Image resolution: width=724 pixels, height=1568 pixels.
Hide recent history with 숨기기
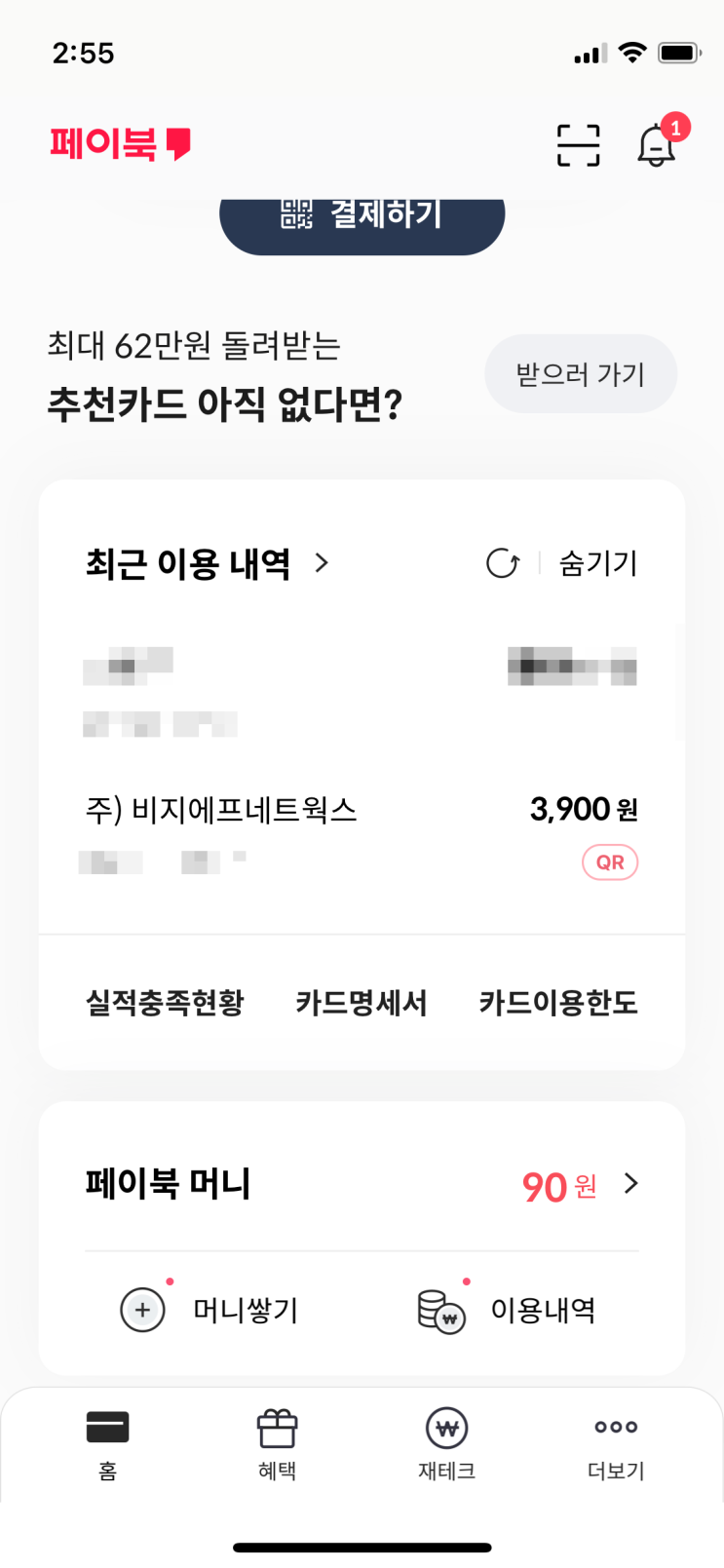[597, 563]
